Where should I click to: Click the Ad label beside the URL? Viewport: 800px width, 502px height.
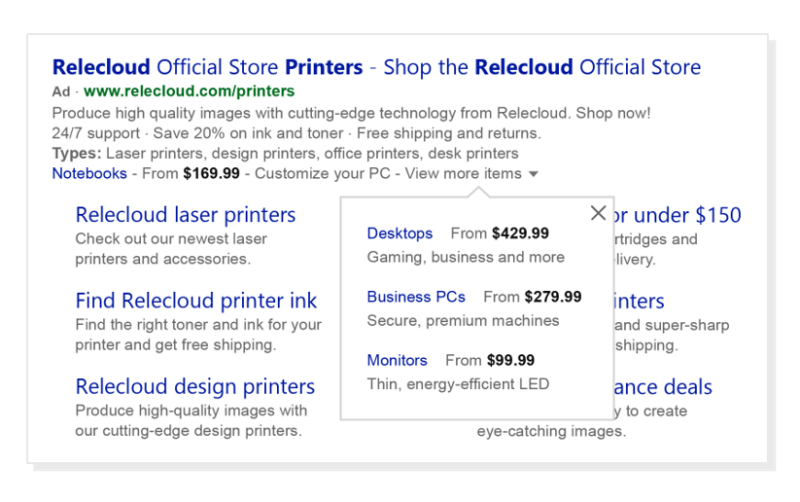pyautogui.click(x=61, y=92)
